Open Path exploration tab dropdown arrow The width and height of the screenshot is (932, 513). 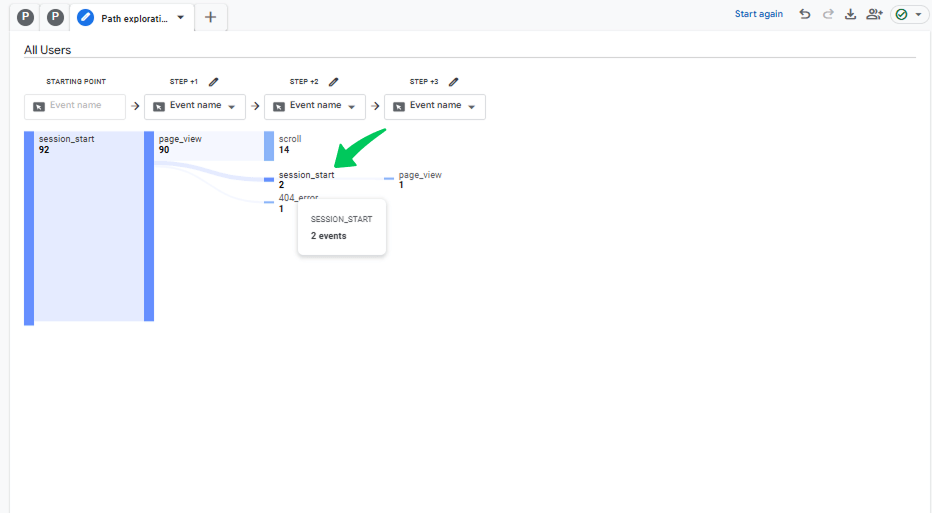pyautogui.click(x=181, y=17)
